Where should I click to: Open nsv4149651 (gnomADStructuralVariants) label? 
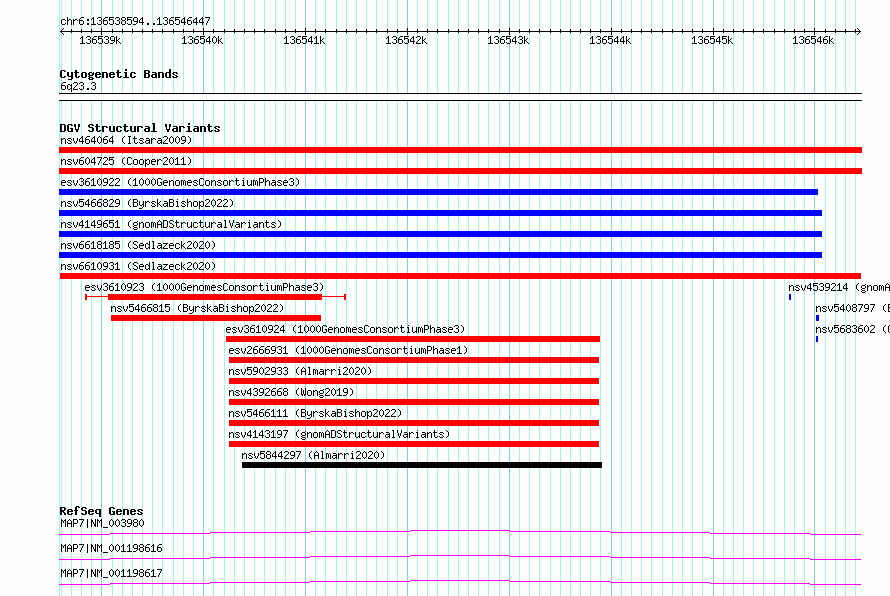tap(171, 224)
